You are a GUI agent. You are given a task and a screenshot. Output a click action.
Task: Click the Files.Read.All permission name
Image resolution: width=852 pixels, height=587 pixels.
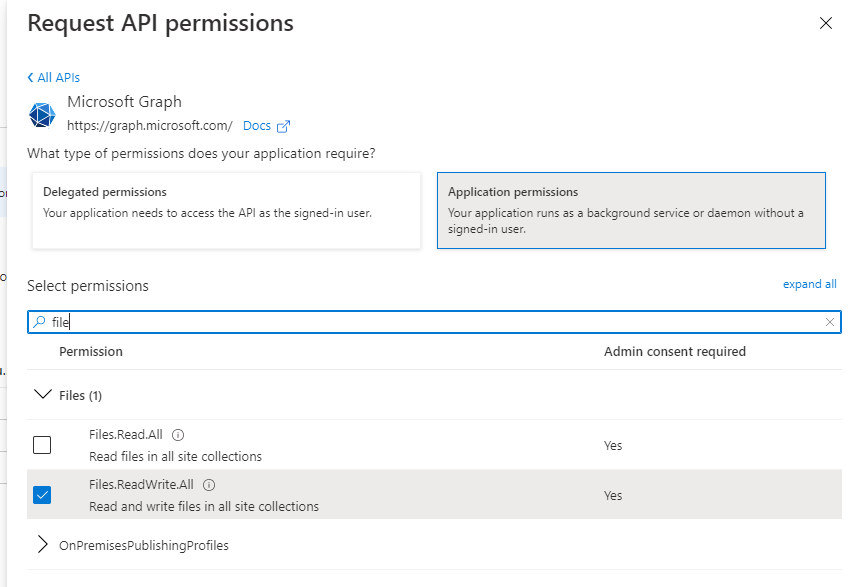(126, 435)
